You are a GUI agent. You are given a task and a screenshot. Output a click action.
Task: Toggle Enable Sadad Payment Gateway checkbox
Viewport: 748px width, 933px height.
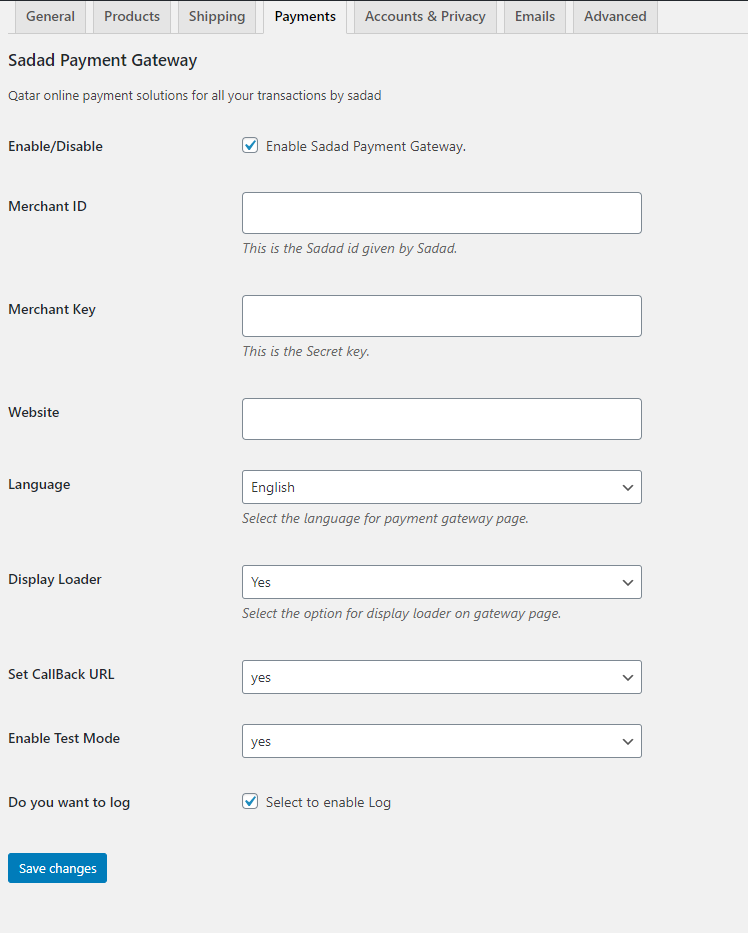tap(250, 146)
